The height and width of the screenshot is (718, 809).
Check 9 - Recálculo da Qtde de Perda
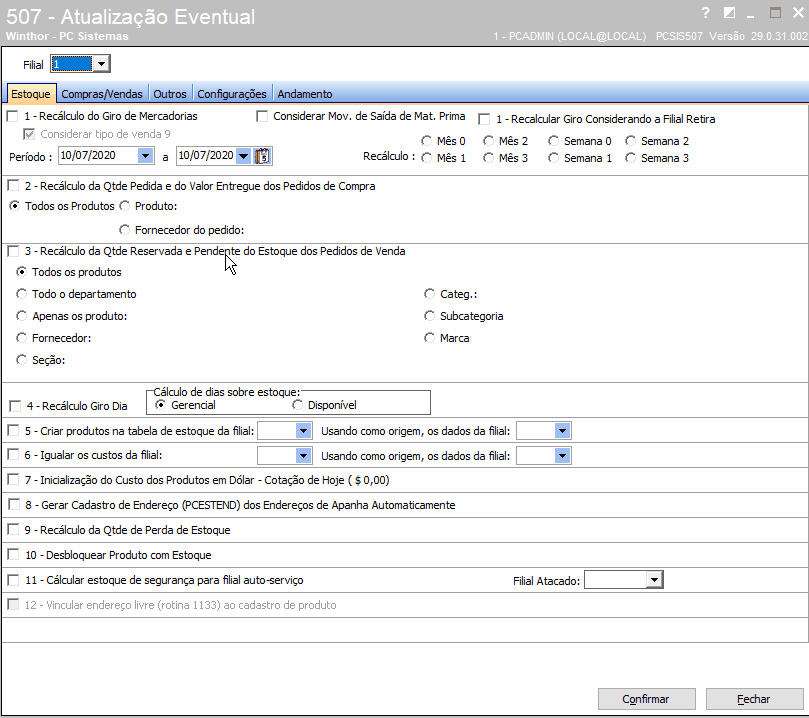(13, 530)
